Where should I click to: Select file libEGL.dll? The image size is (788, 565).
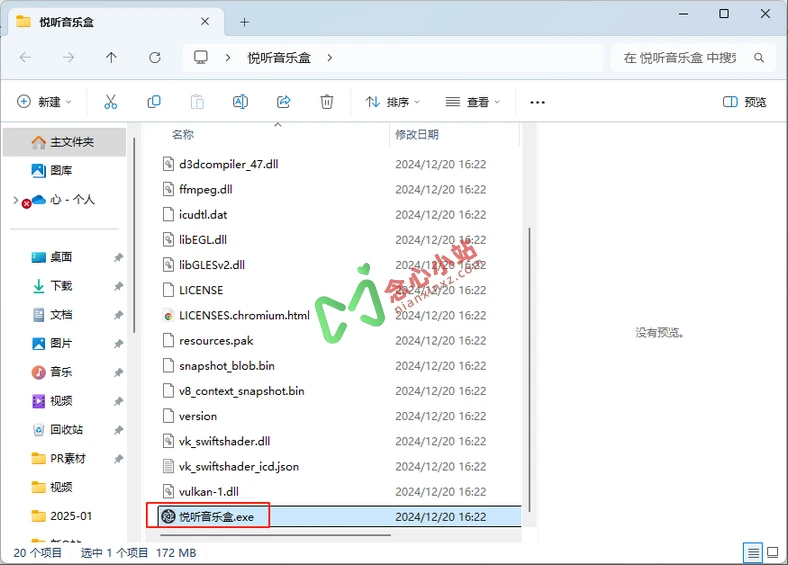click(203, 240)
